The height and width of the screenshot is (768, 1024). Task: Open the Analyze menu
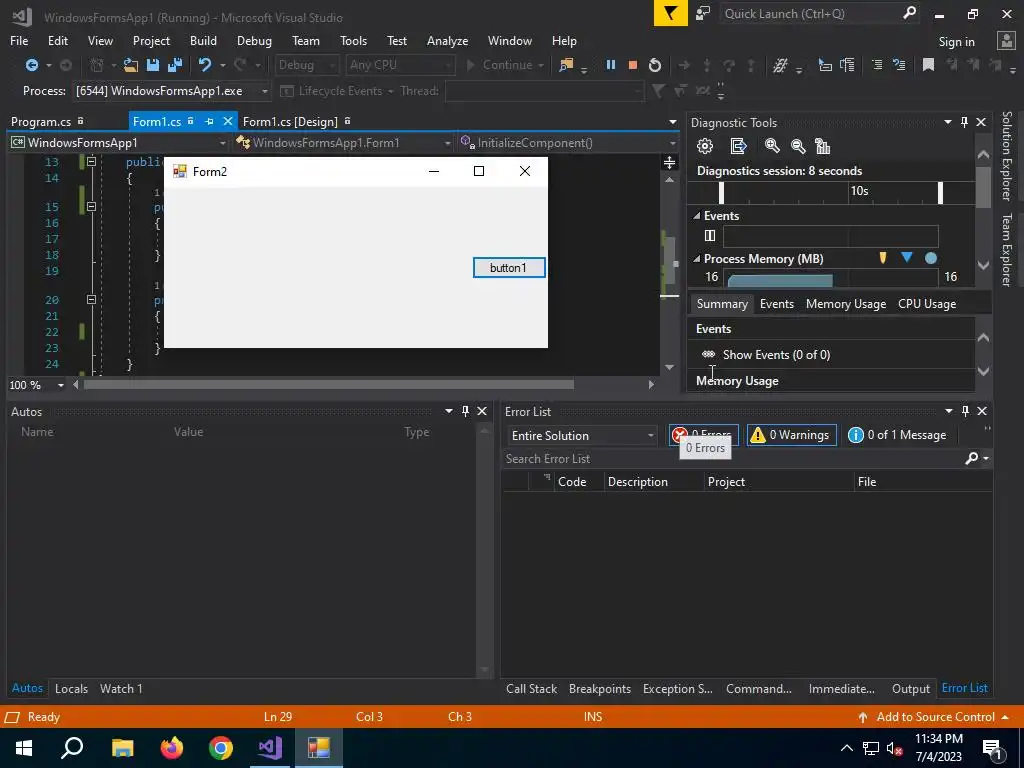(447, 40)
